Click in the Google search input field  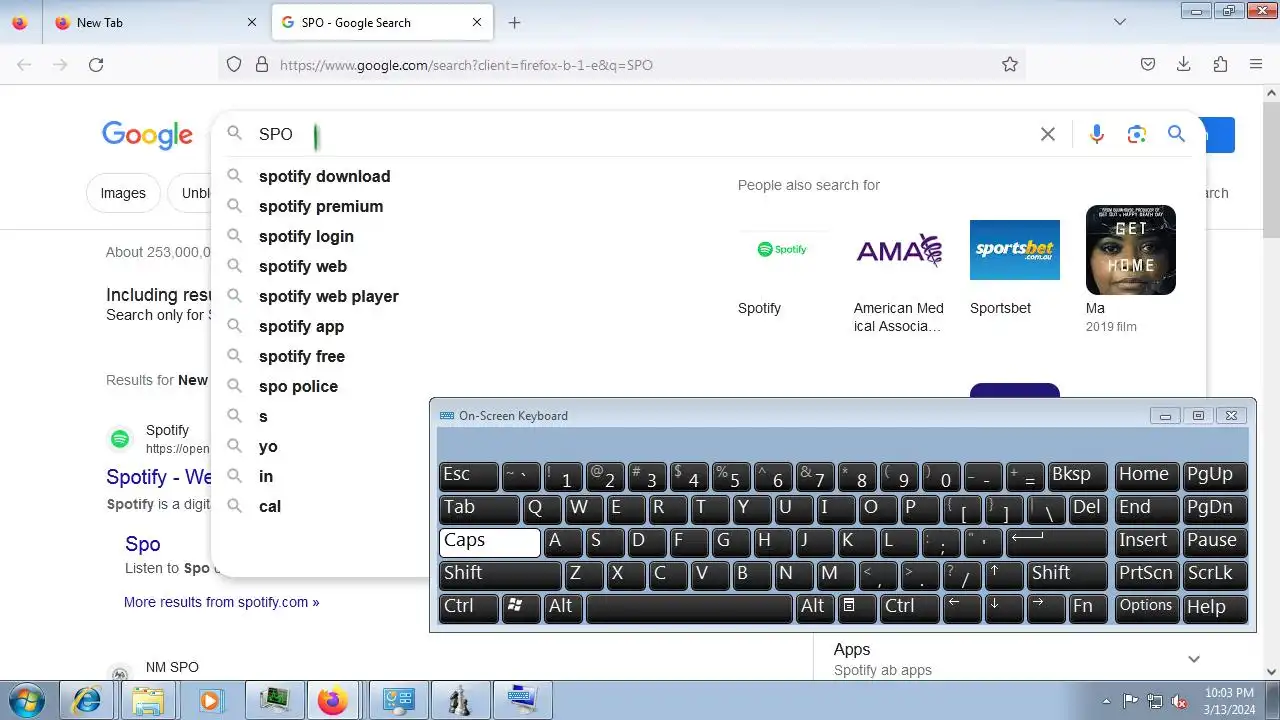(x=640, y=134)
